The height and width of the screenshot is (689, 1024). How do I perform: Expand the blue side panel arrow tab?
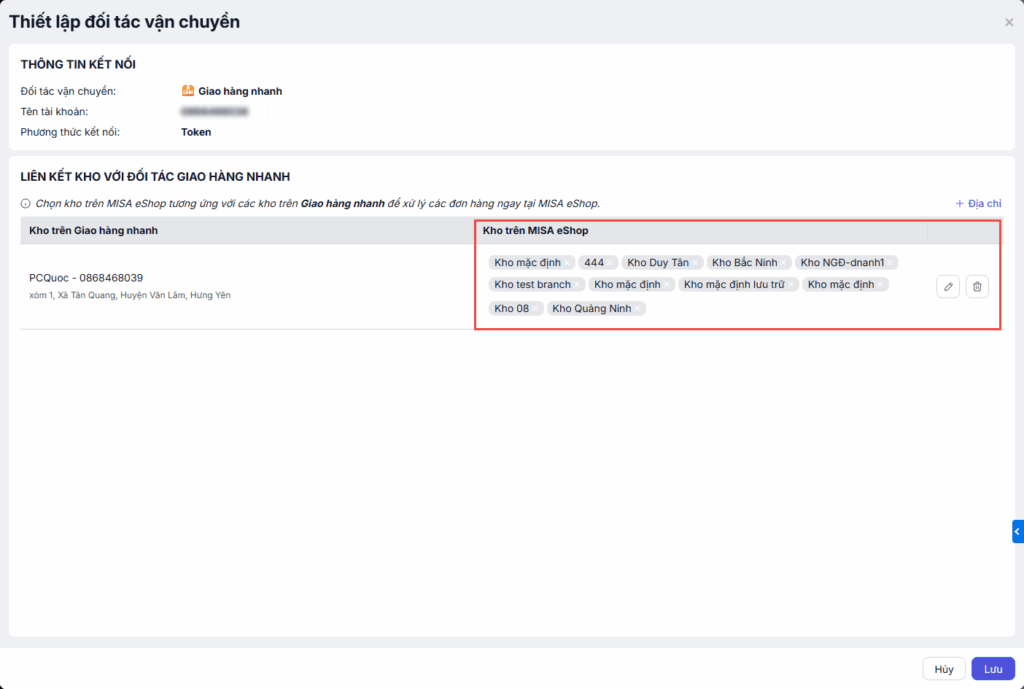coord(1017,532)
